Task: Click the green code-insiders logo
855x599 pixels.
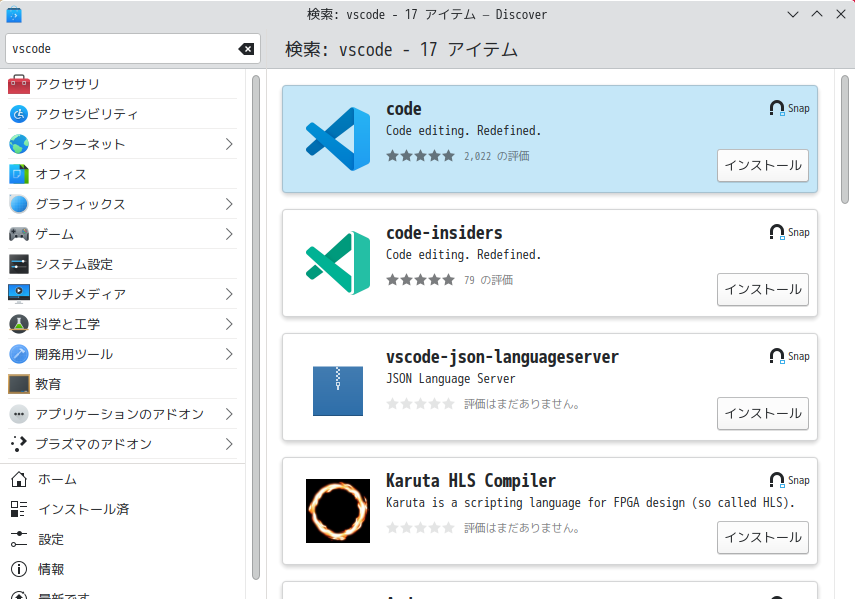Action: [x=338, y=263]
